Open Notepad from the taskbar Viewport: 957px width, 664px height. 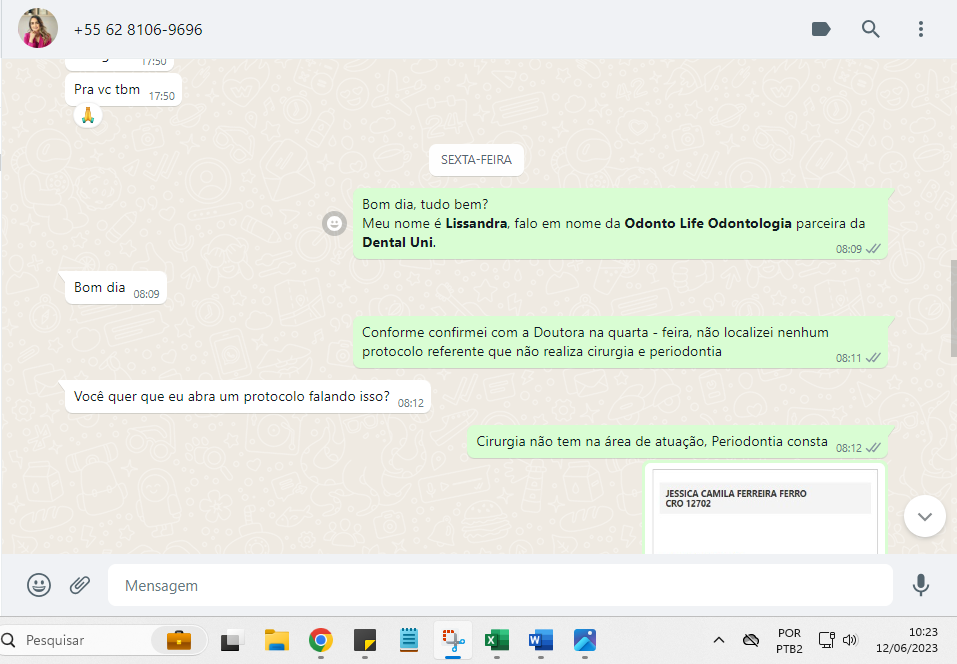(x=408, y=640)
